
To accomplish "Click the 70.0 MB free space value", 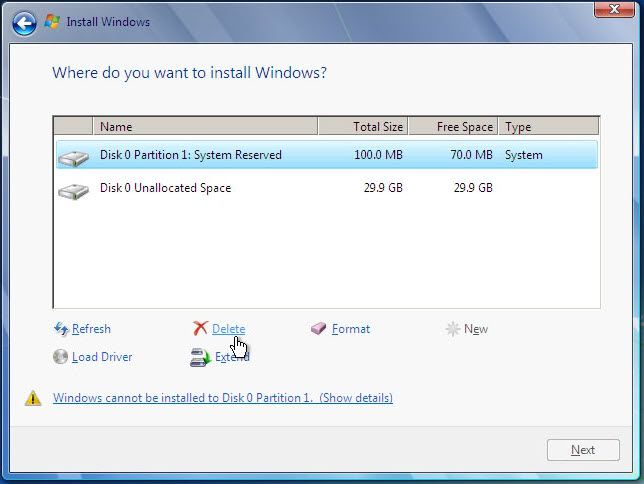I will click(x=471, y=155).
